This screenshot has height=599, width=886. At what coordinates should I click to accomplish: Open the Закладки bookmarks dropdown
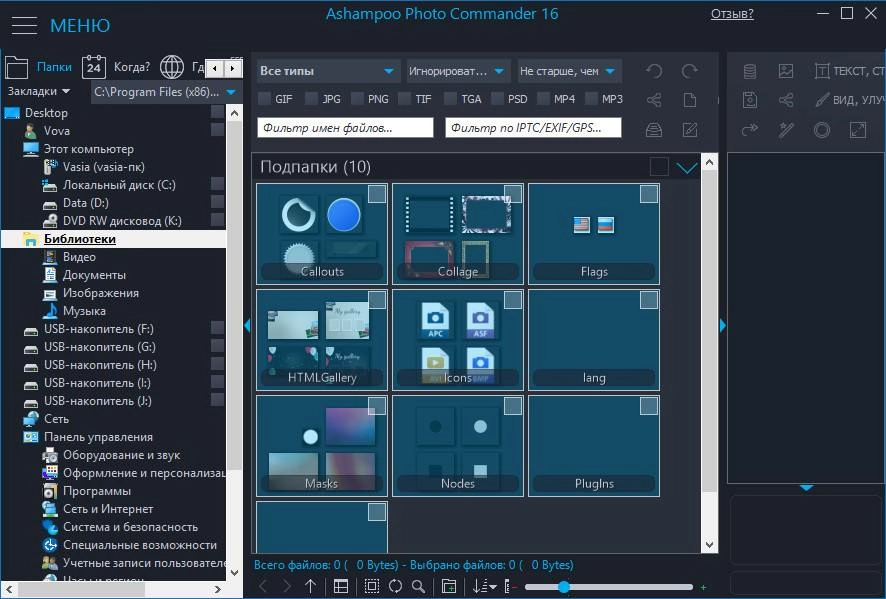[38, 91]
